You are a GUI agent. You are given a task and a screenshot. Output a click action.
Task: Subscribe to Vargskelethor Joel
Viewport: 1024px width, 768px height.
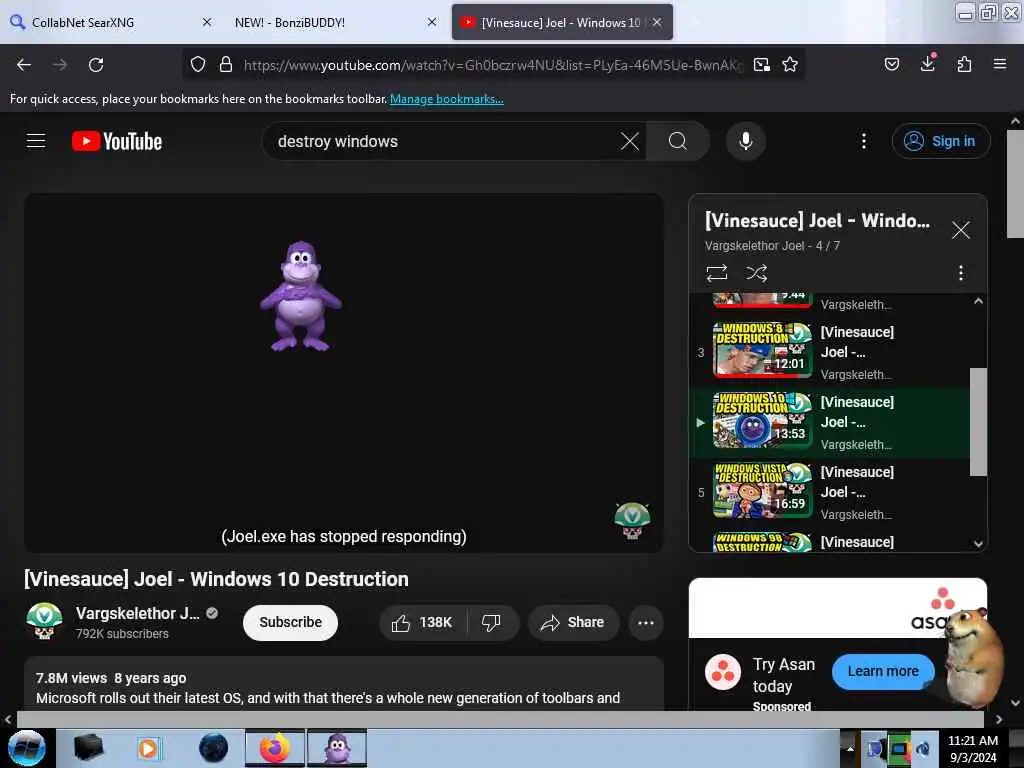[x=290, y=622]
